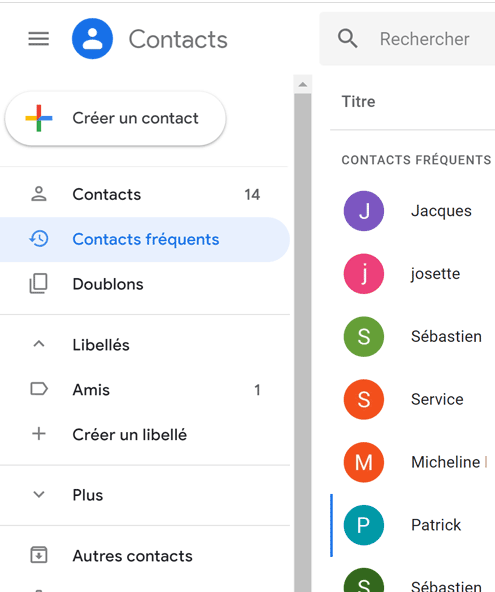Viewport: 495px width, 592px height.
Task: Open Autres contacts
Action: click(x=145, y=555)
